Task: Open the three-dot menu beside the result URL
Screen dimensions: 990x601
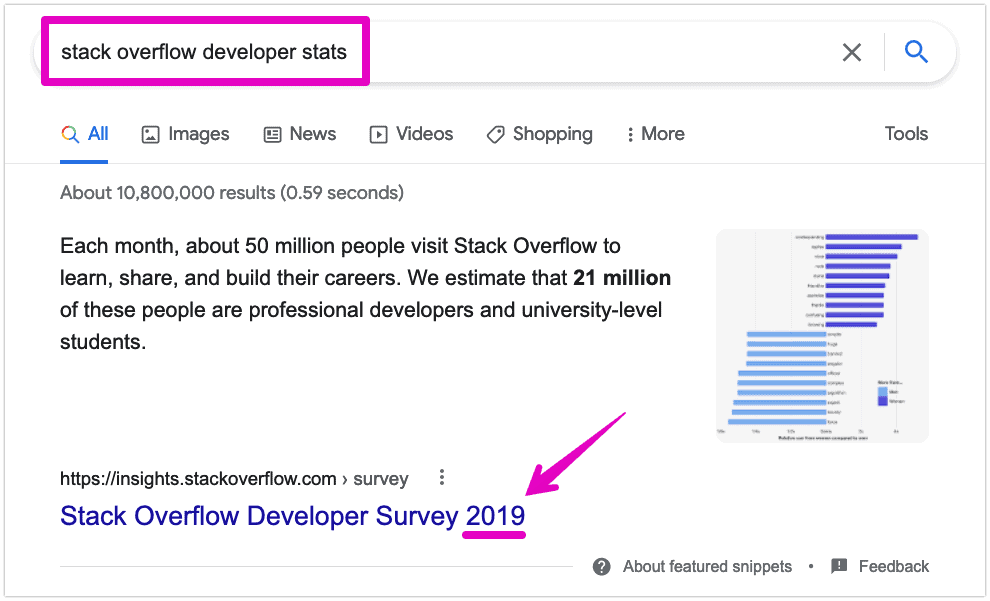Action: point(441,478)
